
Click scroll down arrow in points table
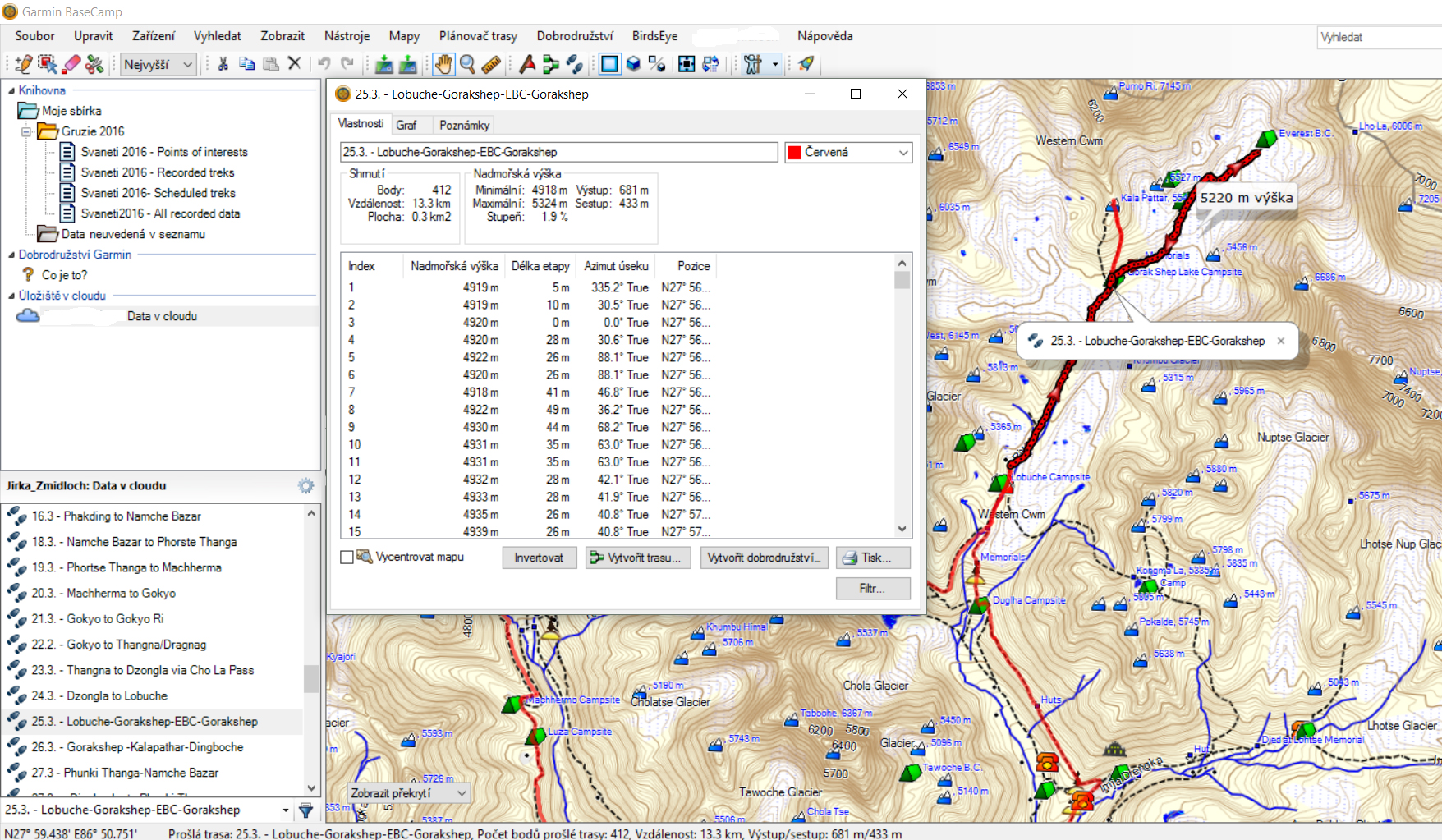902,530
